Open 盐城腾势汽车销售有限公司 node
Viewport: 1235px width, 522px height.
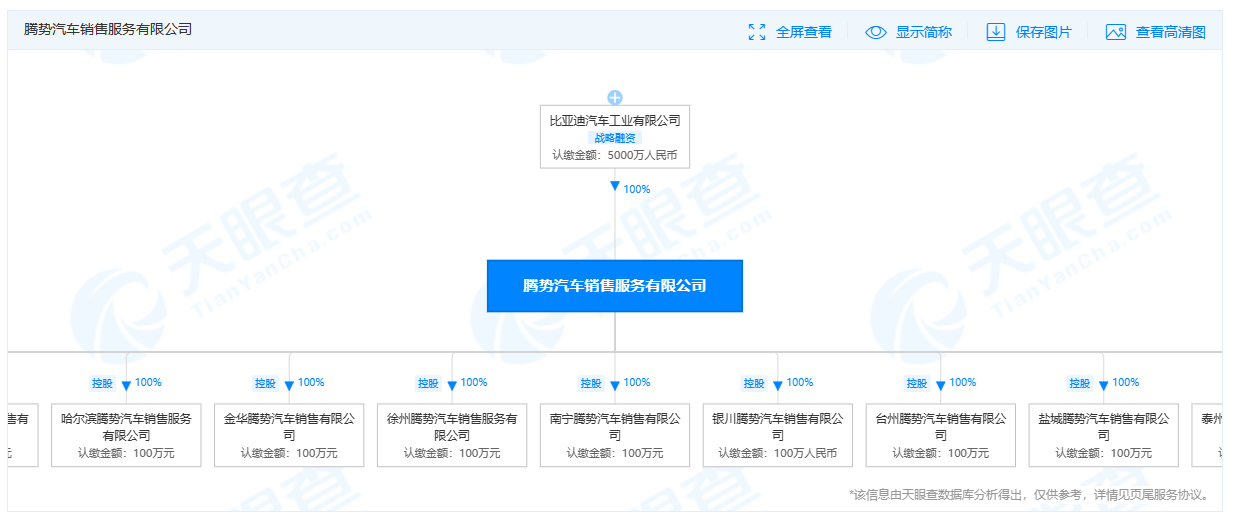click(x=1104, y=435)
